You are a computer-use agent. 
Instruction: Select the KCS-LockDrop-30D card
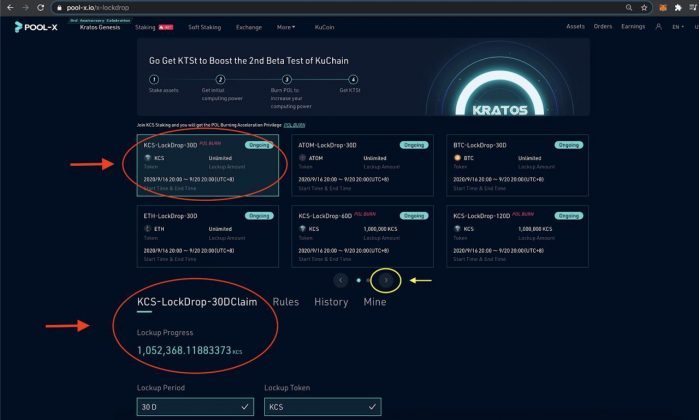pyautogui.click(x=208, y=165)
